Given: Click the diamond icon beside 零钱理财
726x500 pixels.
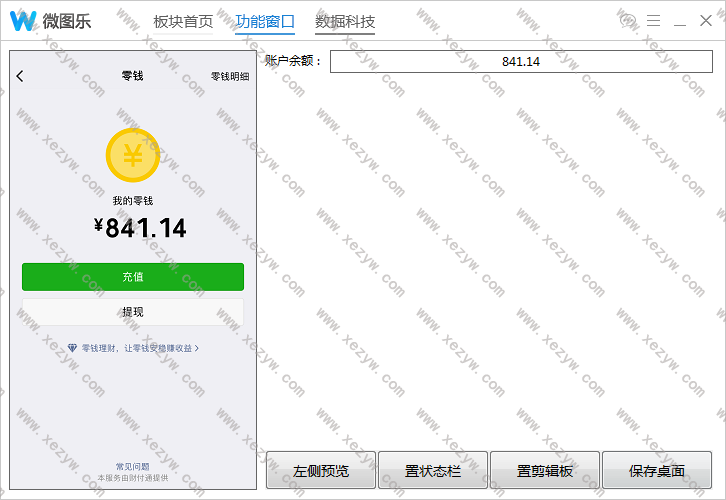Looking at the screenshot, I should point(72,348).
